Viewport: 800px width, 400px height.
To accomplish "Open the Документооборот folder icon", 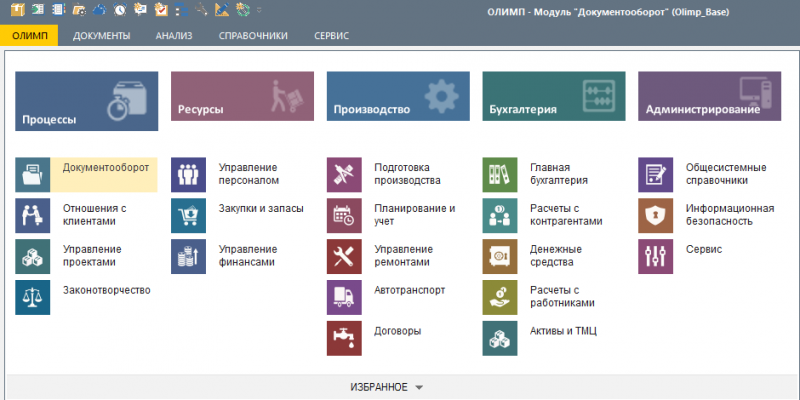I will point(33,174).
